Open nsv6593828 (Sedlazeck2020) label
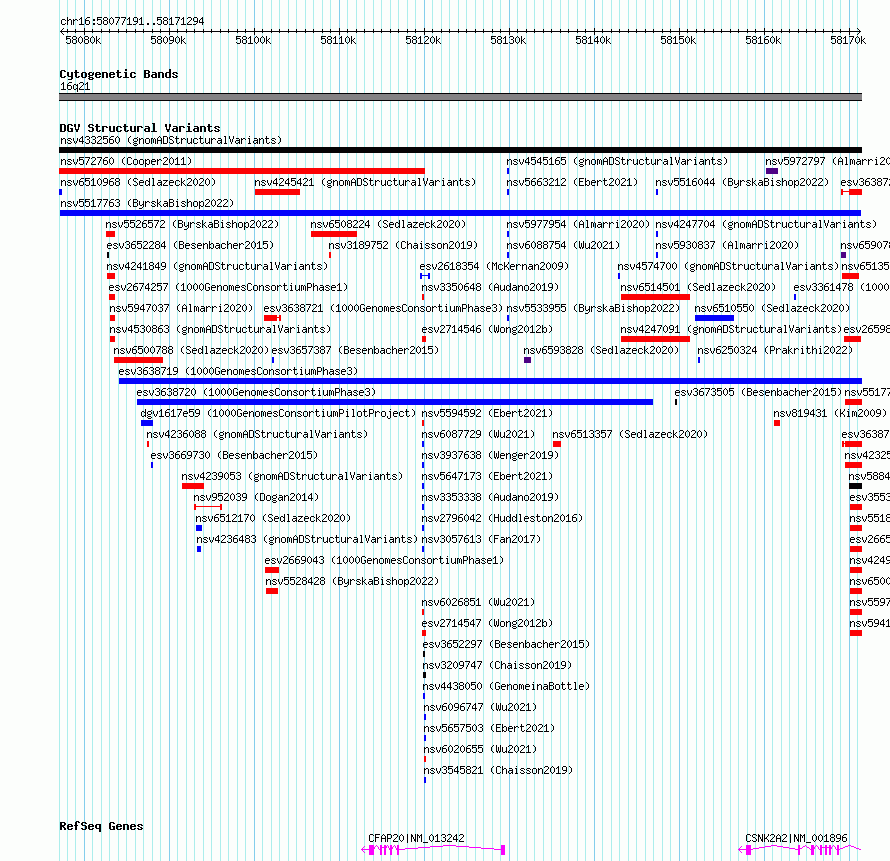890x861 pixels. coord(601,350)
